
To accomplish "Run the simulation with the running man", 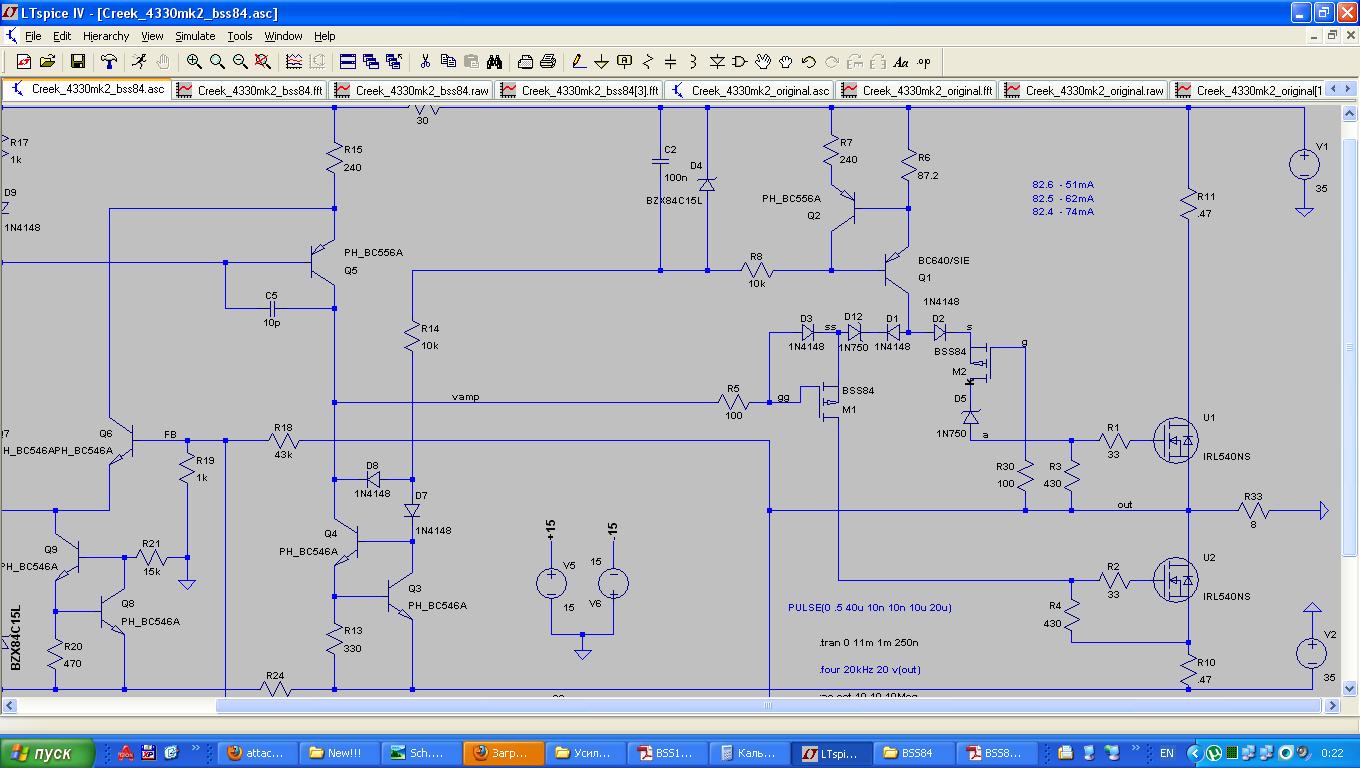I will 139,62.
